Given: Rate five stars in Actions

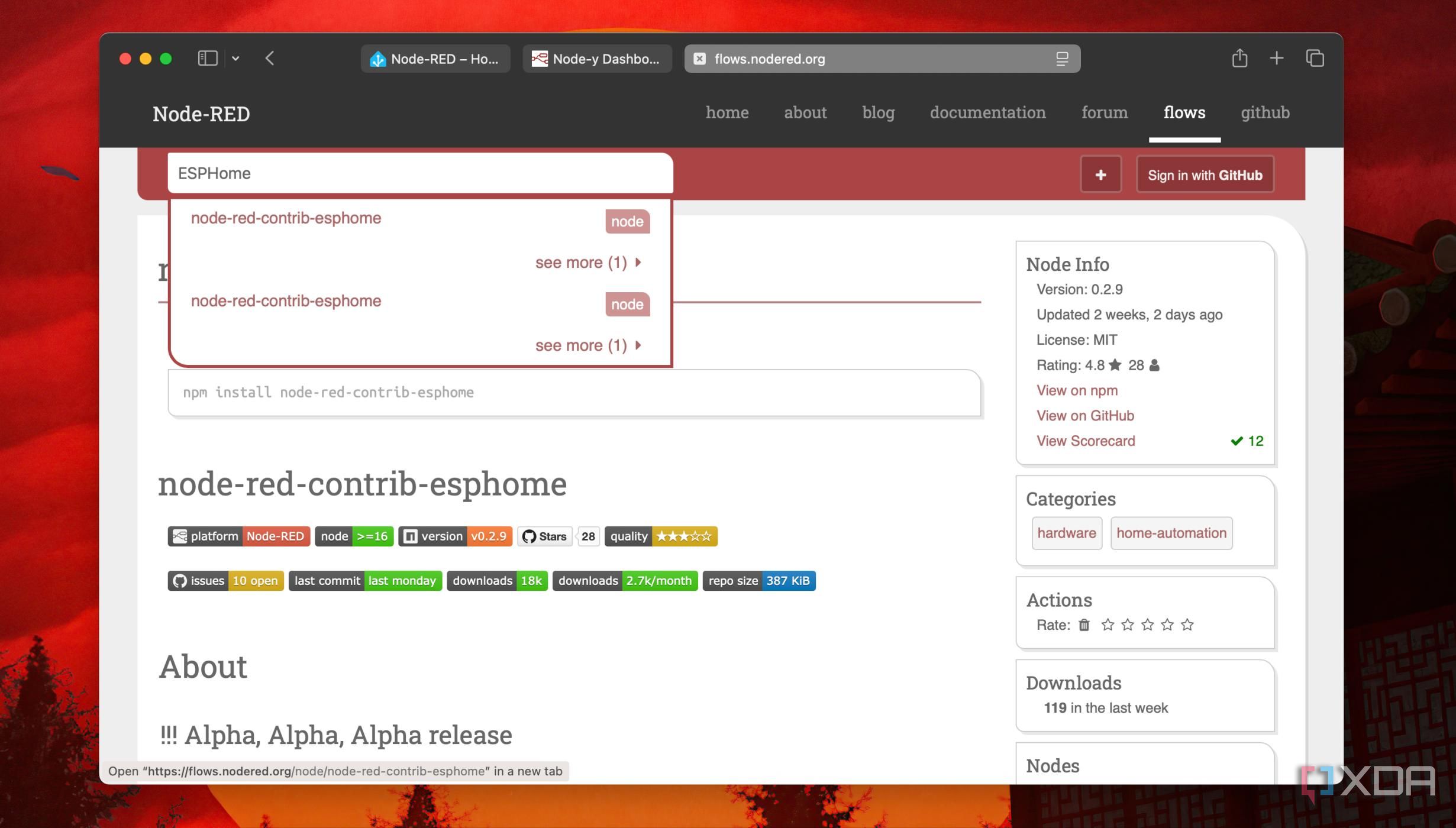Looking at the screenshot, I should (x=1187, y=625).
